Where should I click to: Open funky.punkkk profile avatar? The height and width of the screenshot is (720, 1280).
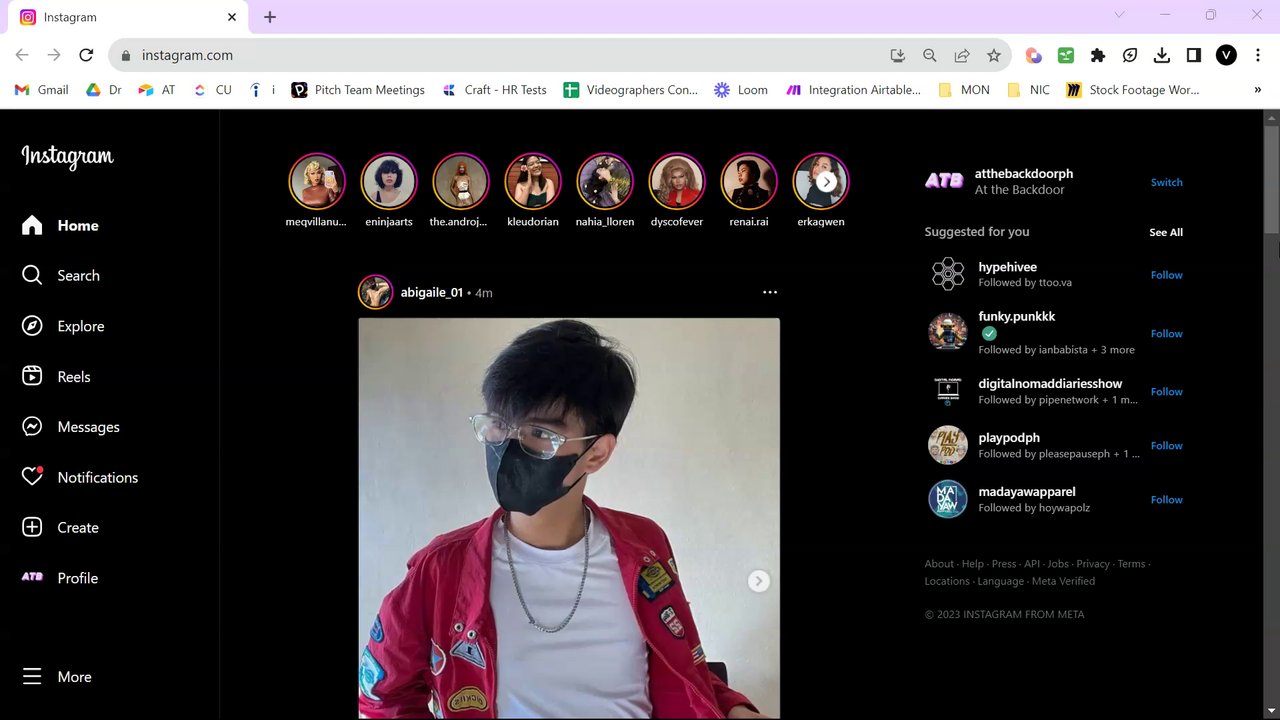pyautogui.click(x=947, y=332)
